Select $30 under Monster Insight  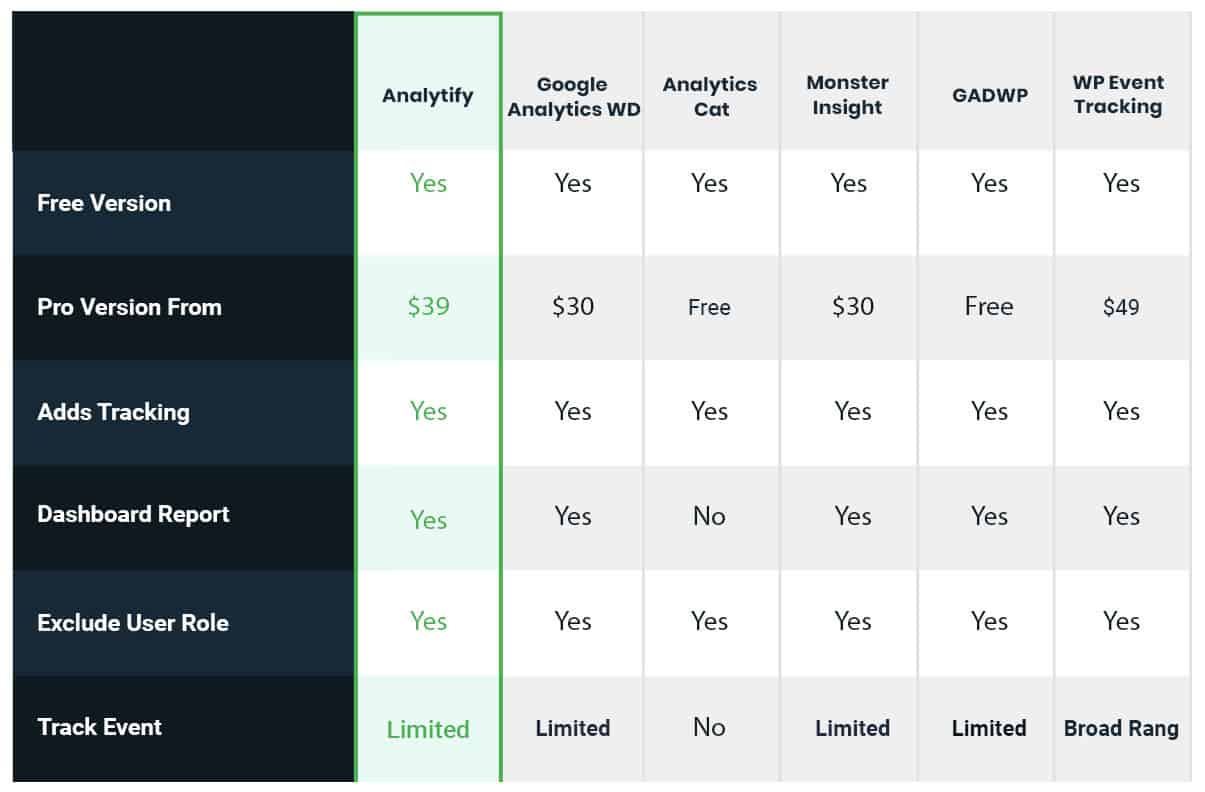853,306
